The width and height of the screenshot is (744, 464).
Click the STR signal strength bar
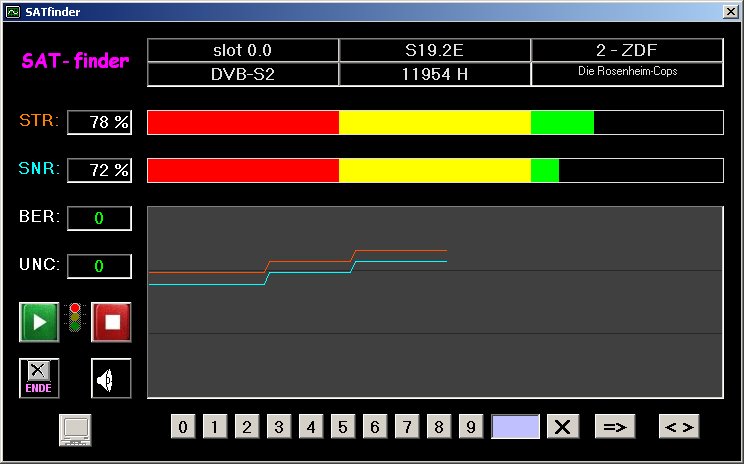point(435,122)
